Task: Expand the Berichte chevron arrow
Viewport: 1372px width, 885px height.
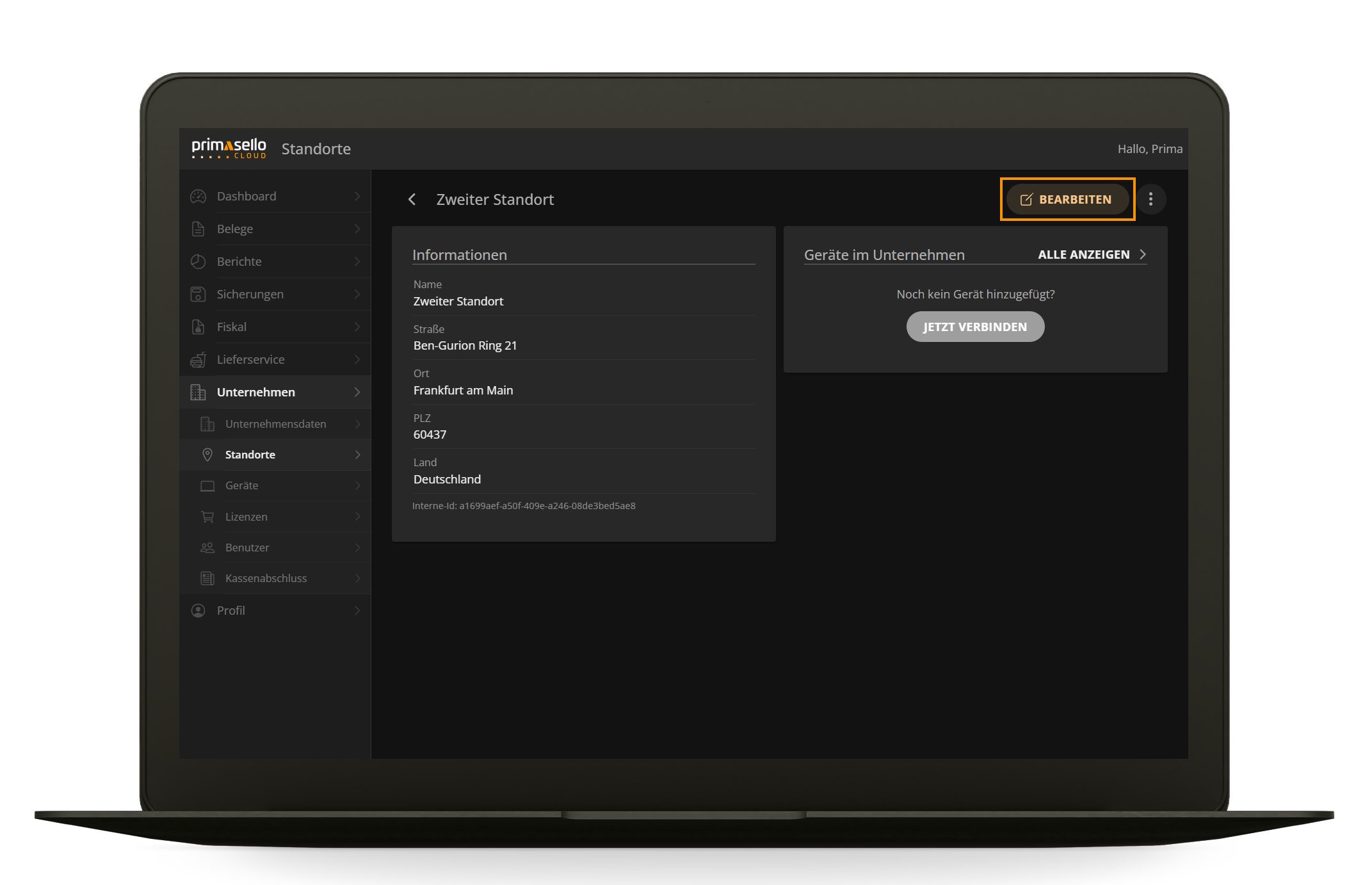Action: tap(357, 261)
